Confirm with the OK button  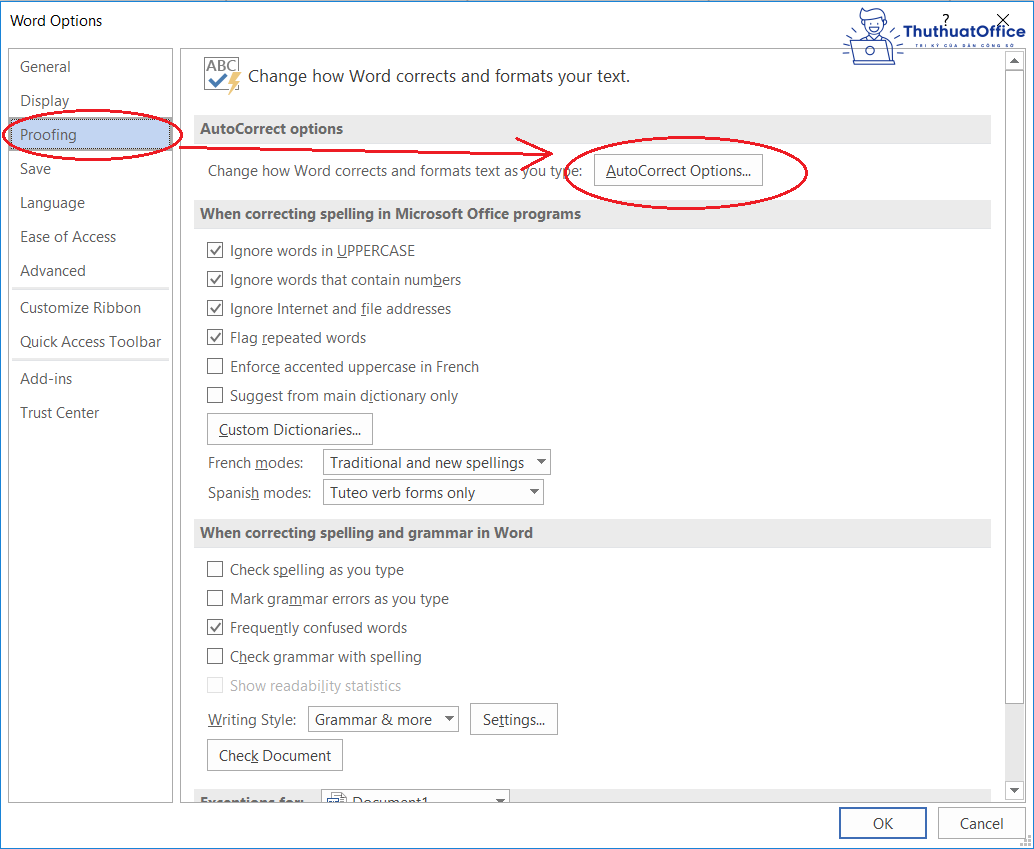click(882, 824)
